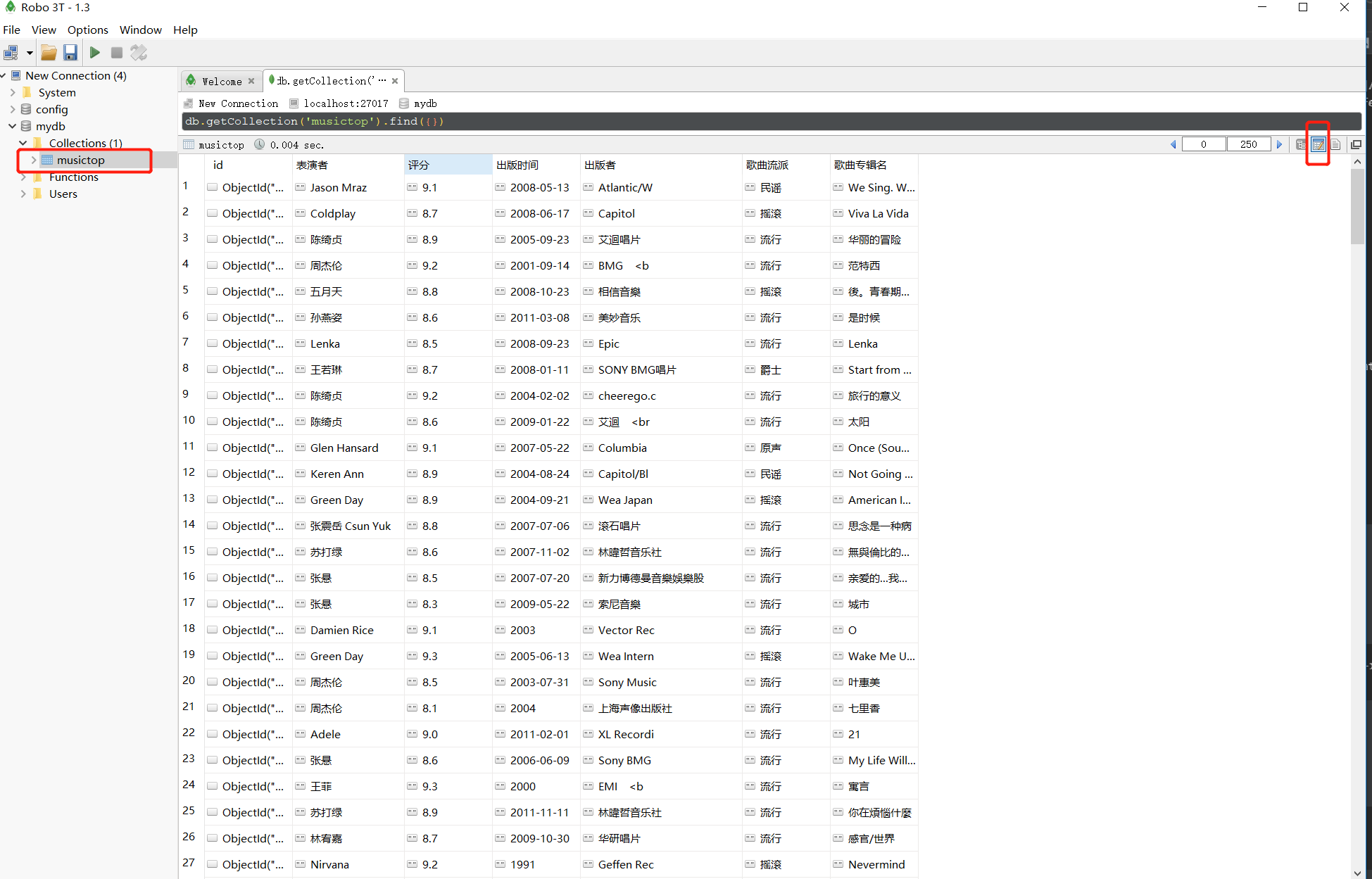Viewport: 1372px width, 879px height.
Task: Maximize the output window icon
Action: coord(1356,144)
